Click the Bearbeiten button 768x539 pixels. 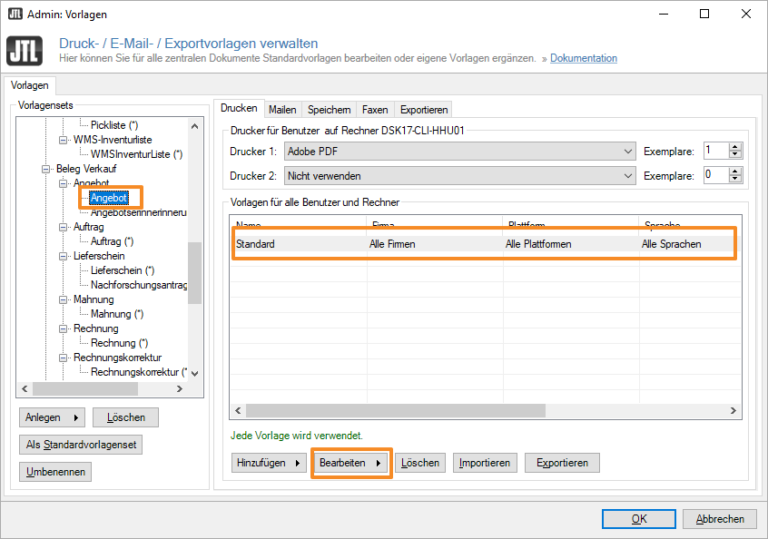[351, 463]
